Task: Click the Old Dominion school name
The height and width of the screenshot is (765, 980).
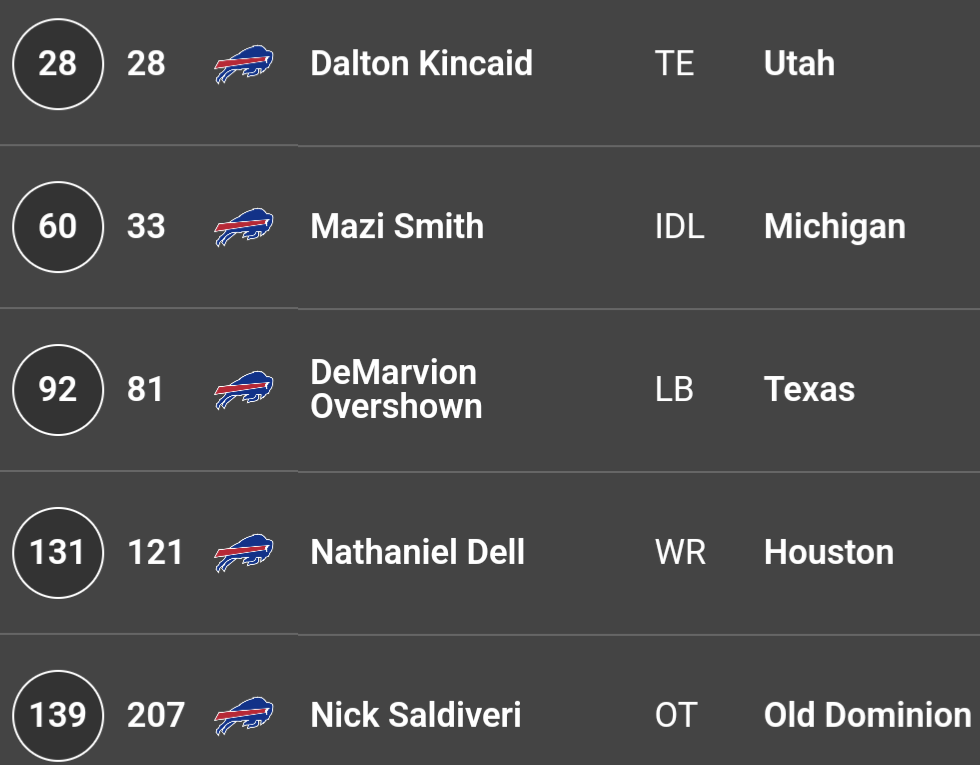Action: click(868, 715)
